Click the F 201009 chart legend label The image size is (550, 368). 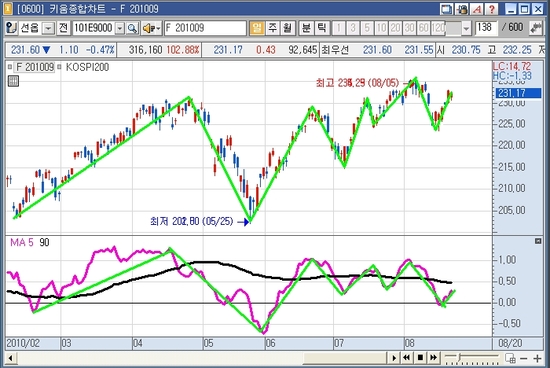pyautogui.click(x=35, y=67)
